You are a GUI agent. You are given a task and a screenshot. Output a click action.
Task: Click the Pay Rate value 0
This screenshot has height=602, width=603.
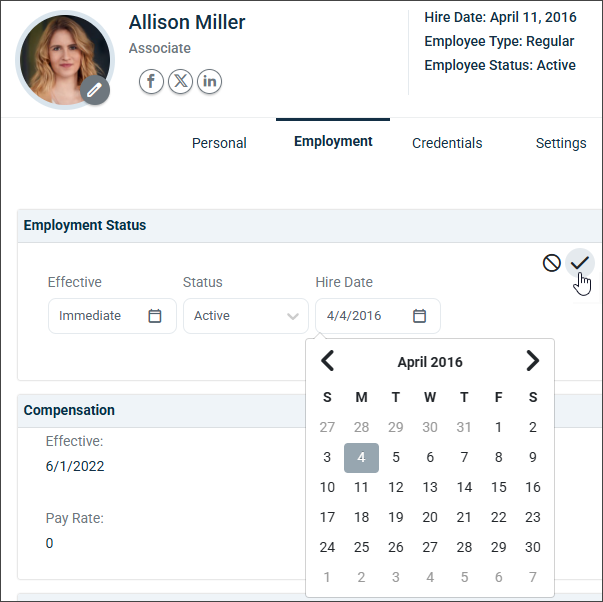49,544
